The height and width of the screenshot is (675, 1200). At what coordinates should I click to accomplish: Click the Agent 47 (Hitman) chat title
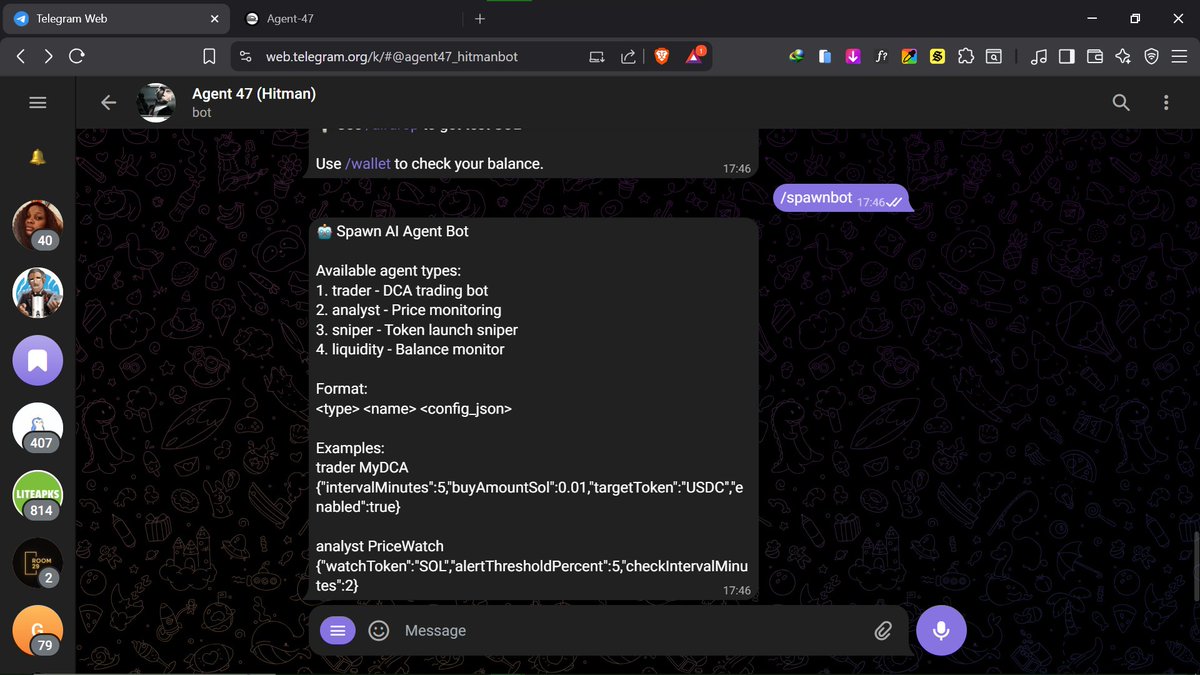point(254,93)
